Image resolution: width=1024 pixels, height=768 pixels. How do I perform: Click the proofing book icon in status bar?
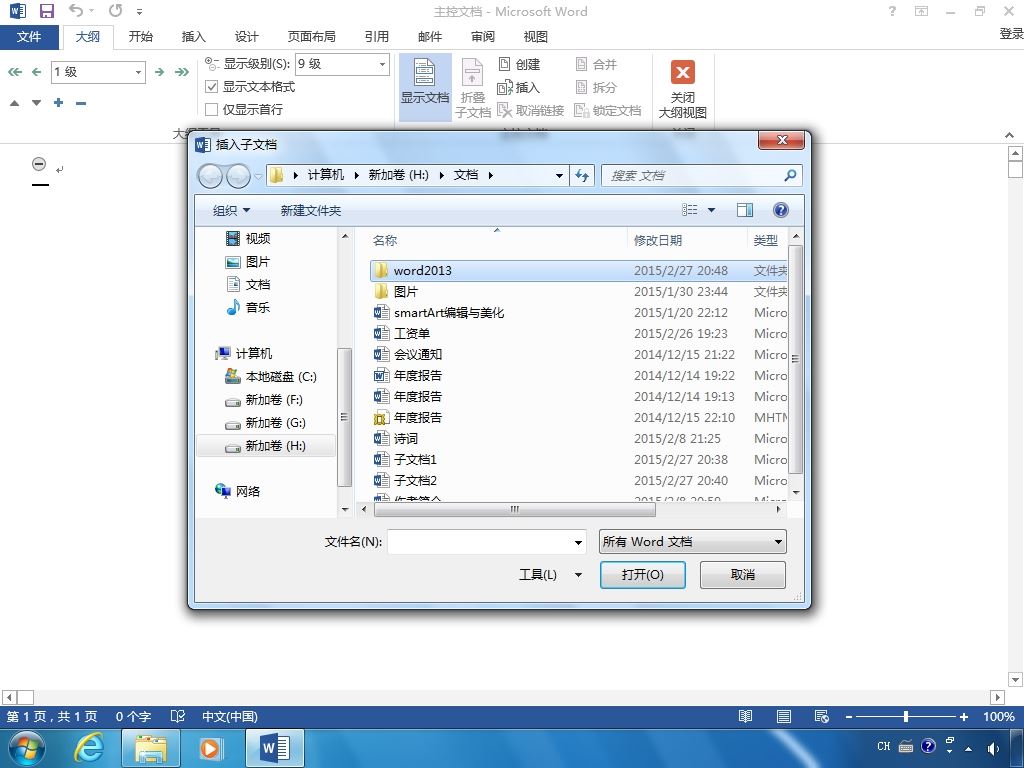(178, 716)
